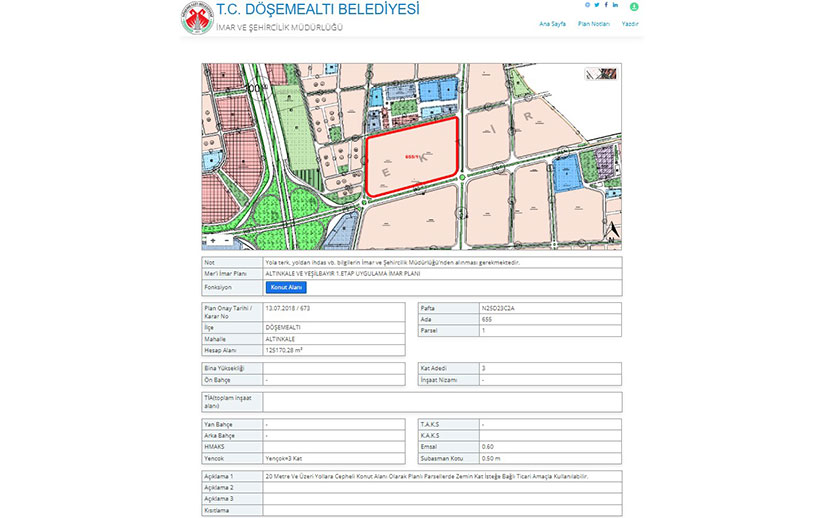
Task: Click the north arrow compass on map
Action: click(x=610, y=235)
